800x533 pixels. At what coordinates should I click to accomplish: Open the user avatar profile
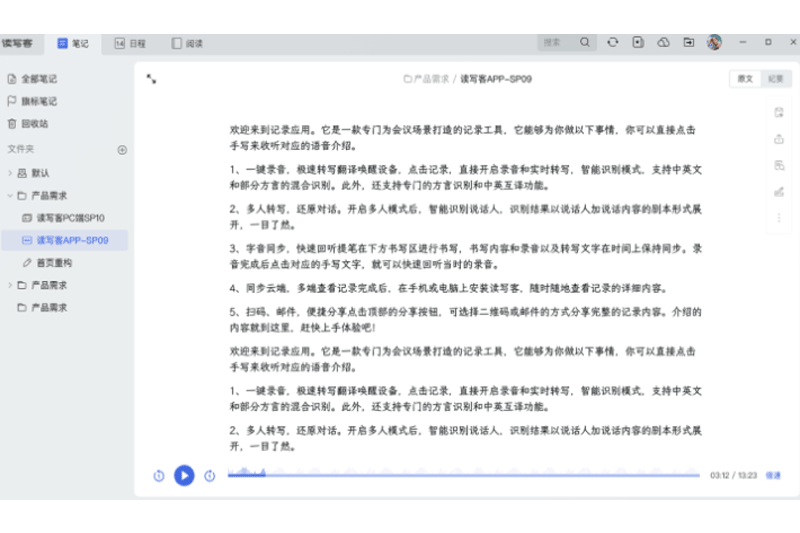[714, 43]
